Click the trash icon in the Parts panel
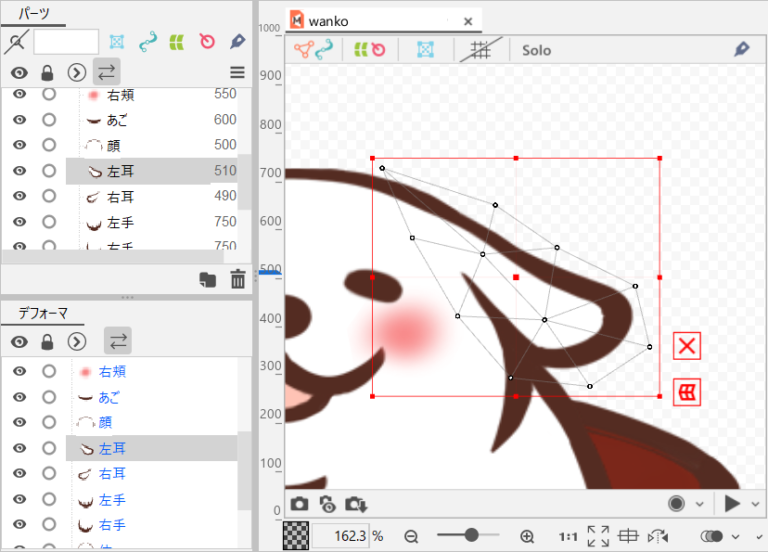768x552 pixels. click(x=238, y=281)
